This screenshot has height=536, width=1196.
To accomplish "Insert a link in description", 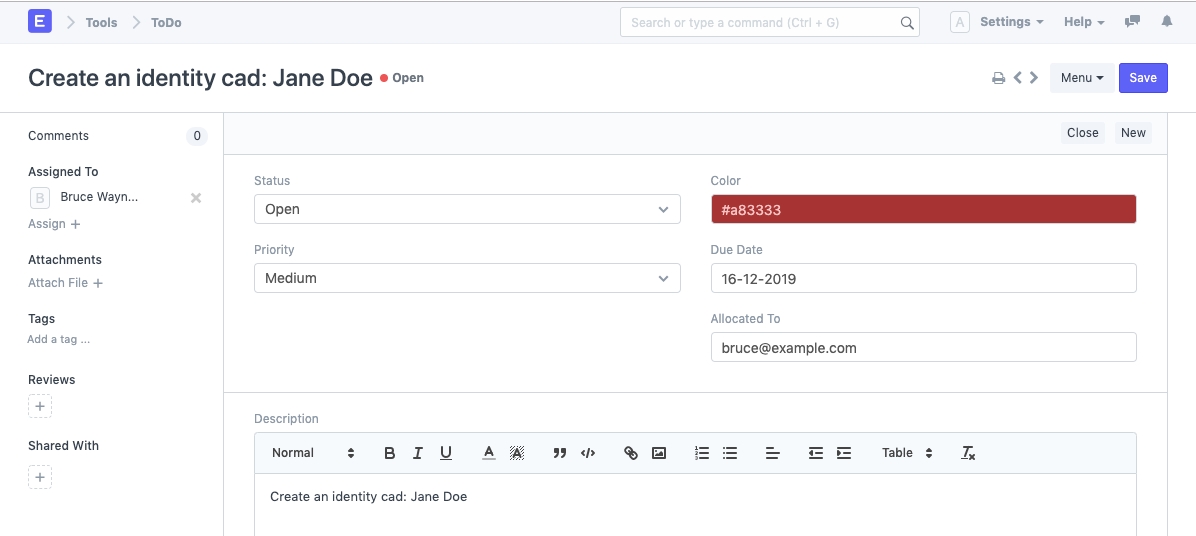I will (x=631, y=453).
